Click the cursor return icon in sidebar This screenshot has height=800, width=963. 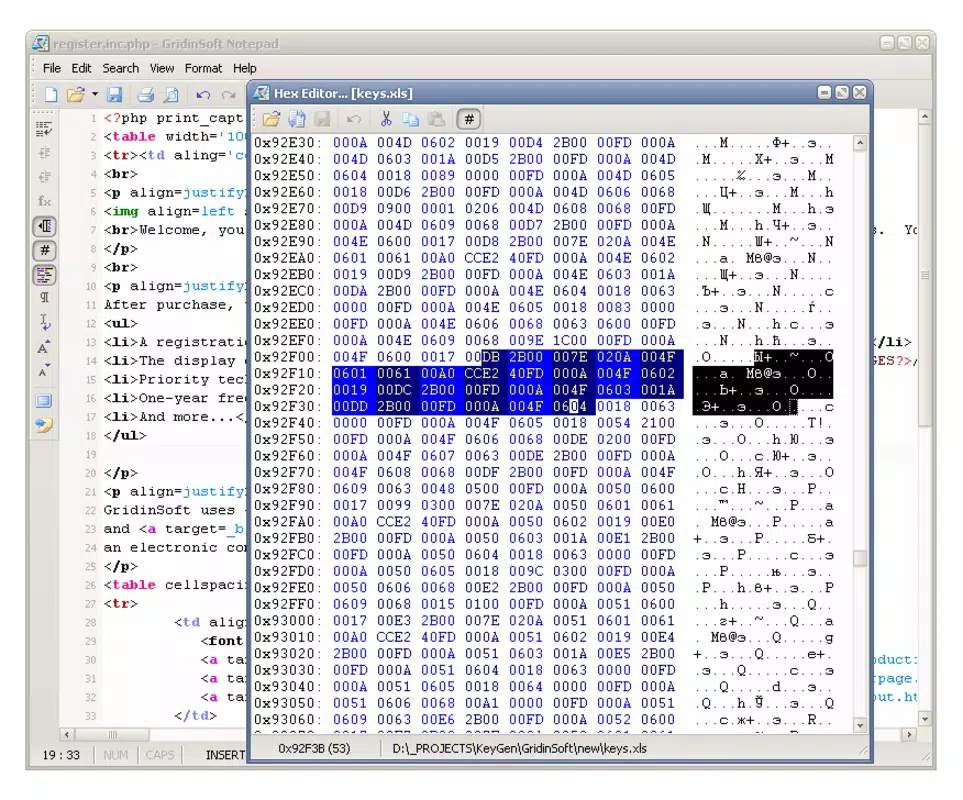click(44, 322)
